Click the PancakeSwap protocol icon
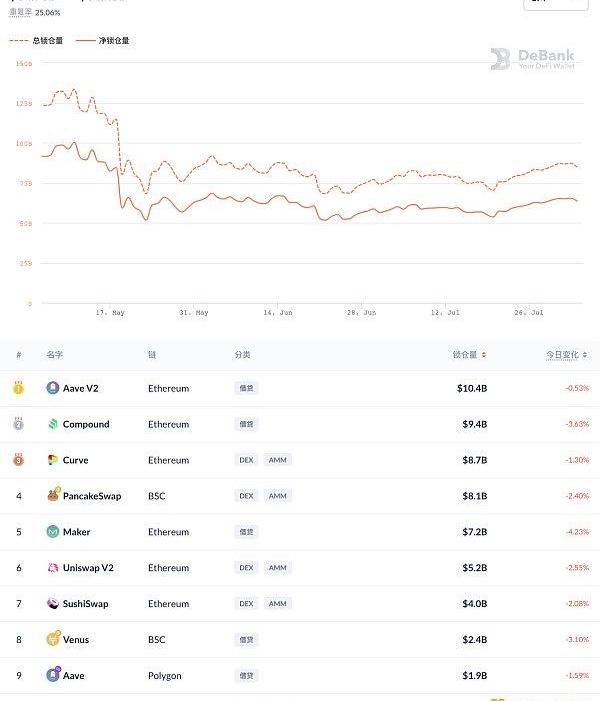 (53, 496)
